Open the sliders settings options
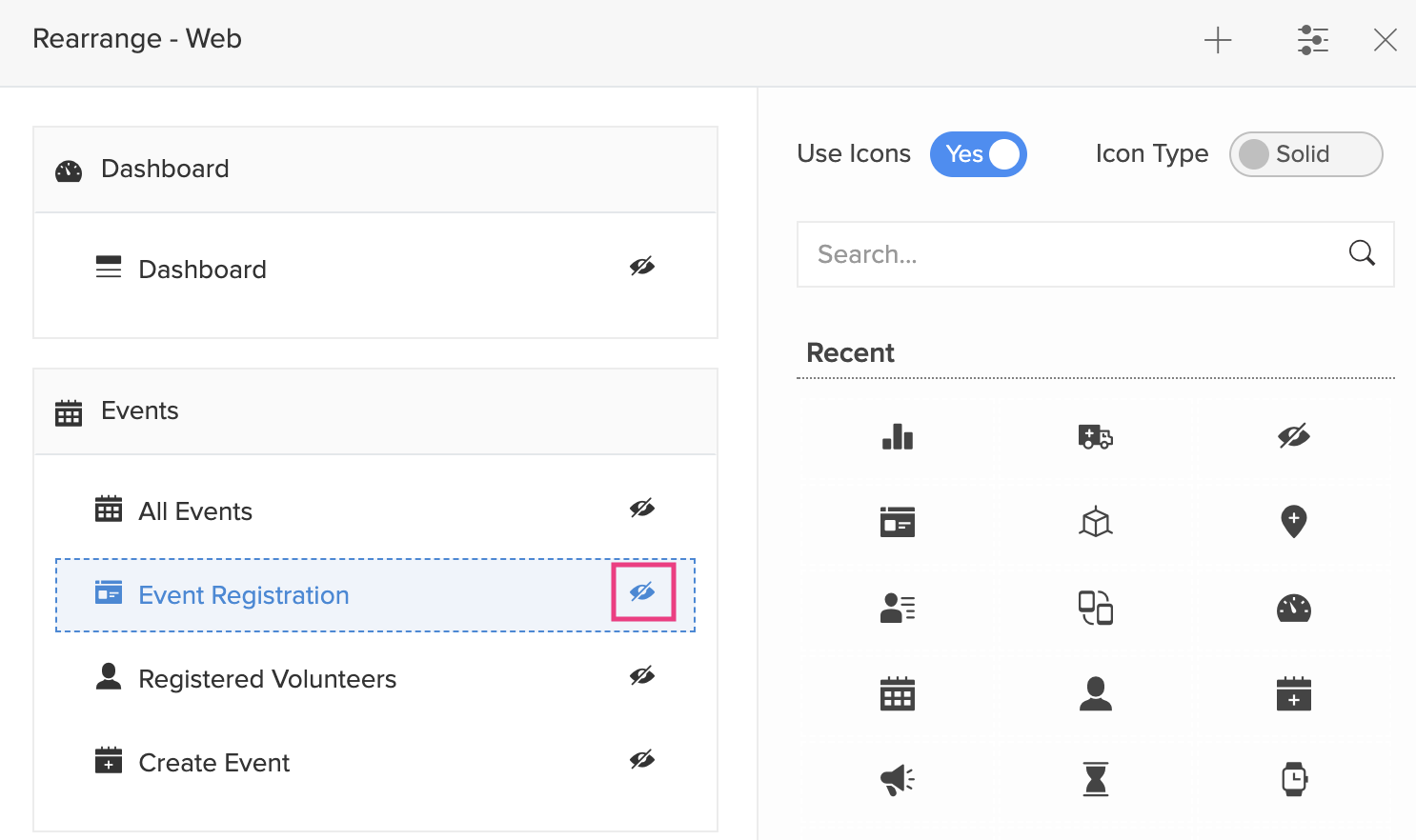Viewport: 1416px width, 840px height. coord(1312,40)
